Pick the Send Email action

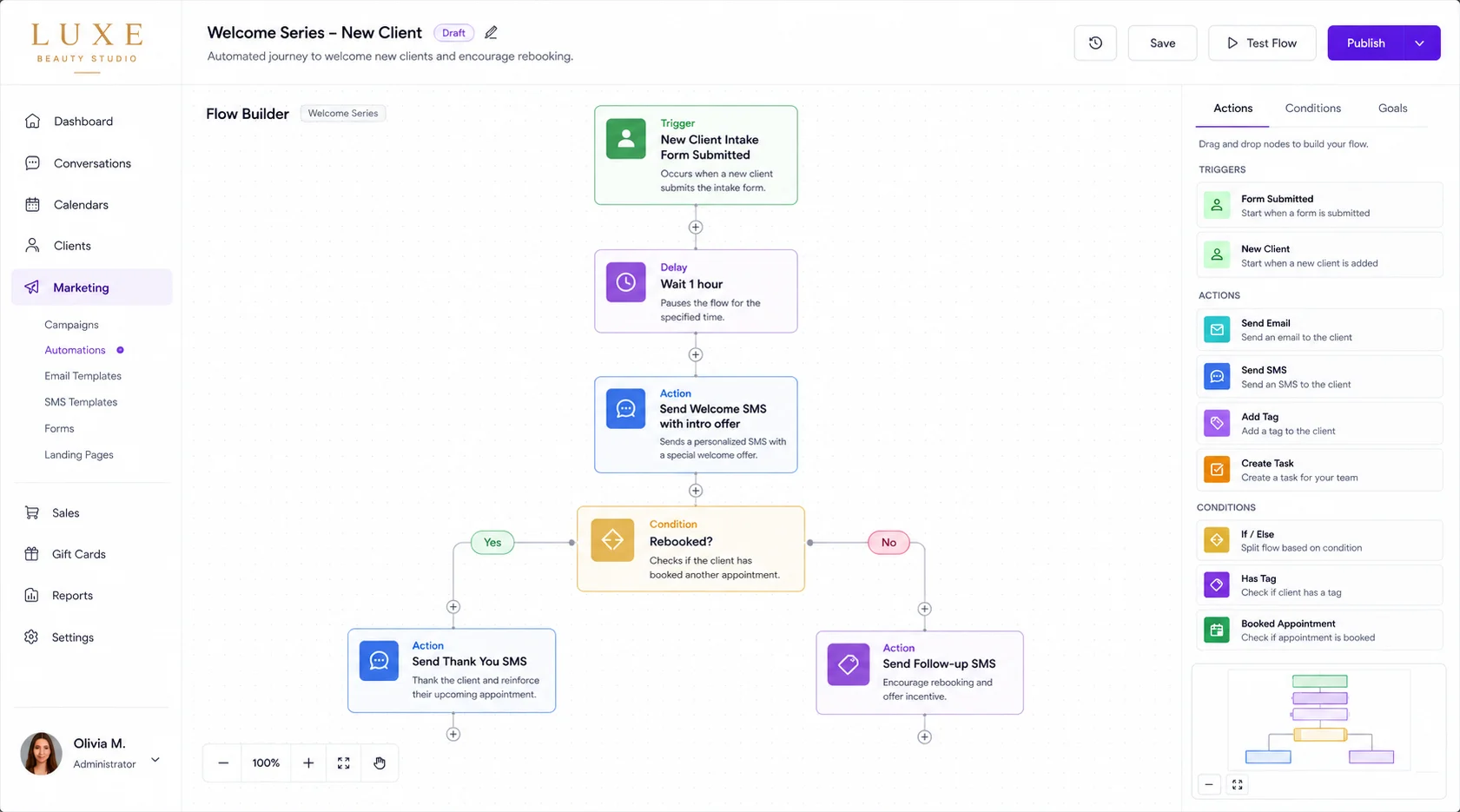click(x=1319, y=330)
